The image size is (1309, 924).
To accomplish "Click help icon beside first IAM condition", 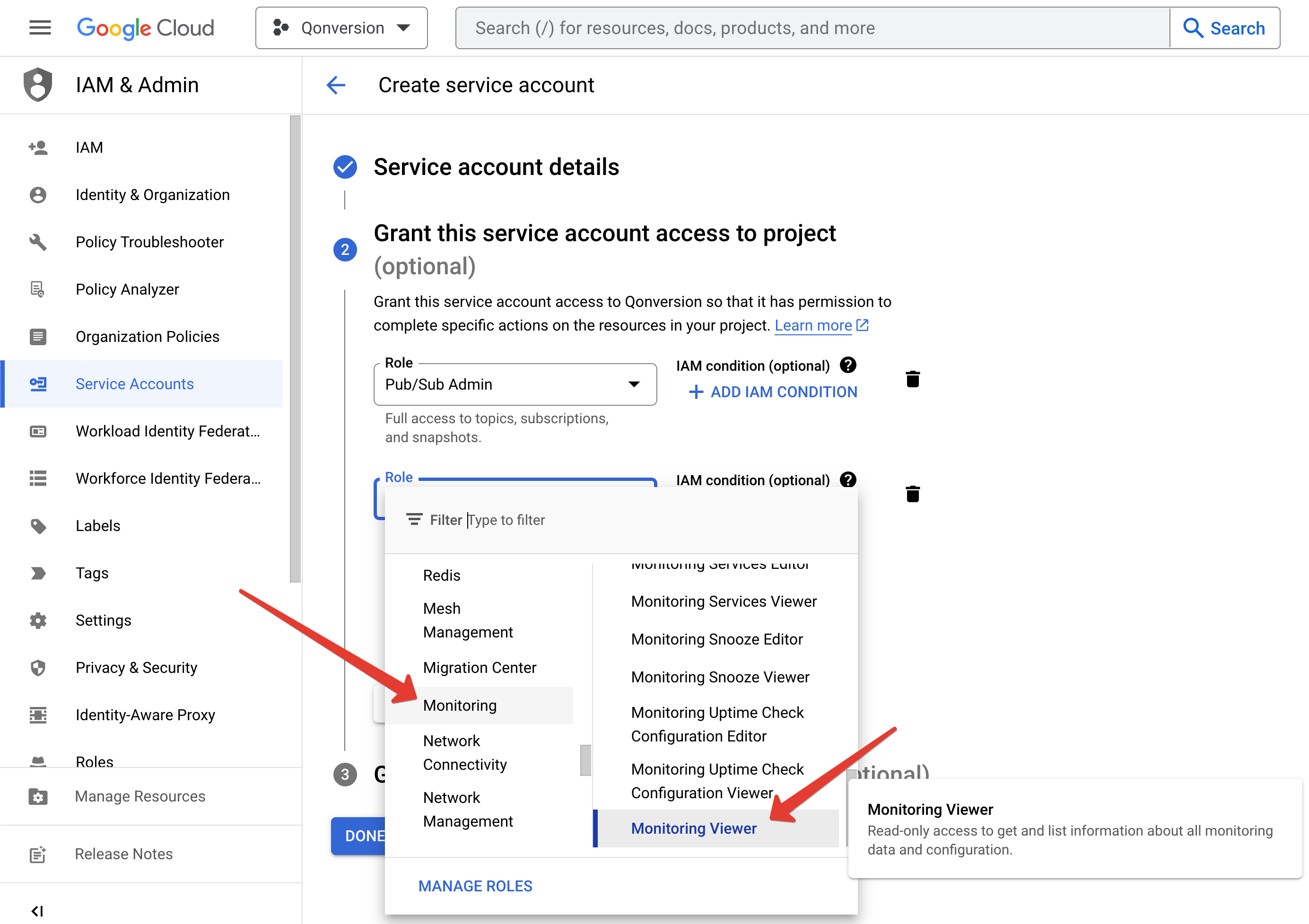I will click(x=848, y=365).
